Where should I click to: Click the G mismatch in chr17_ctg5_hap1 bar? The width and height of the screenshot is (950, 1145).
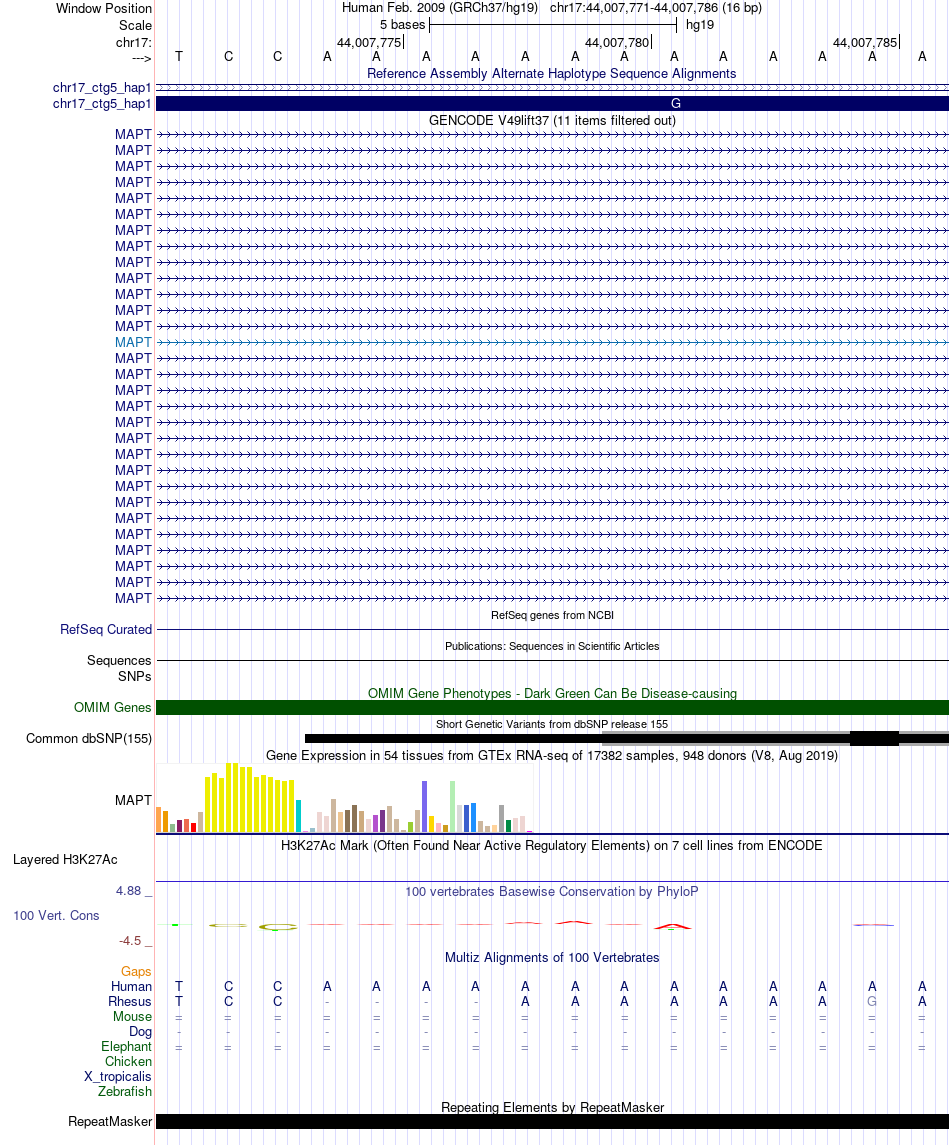[x=675, y=104]
